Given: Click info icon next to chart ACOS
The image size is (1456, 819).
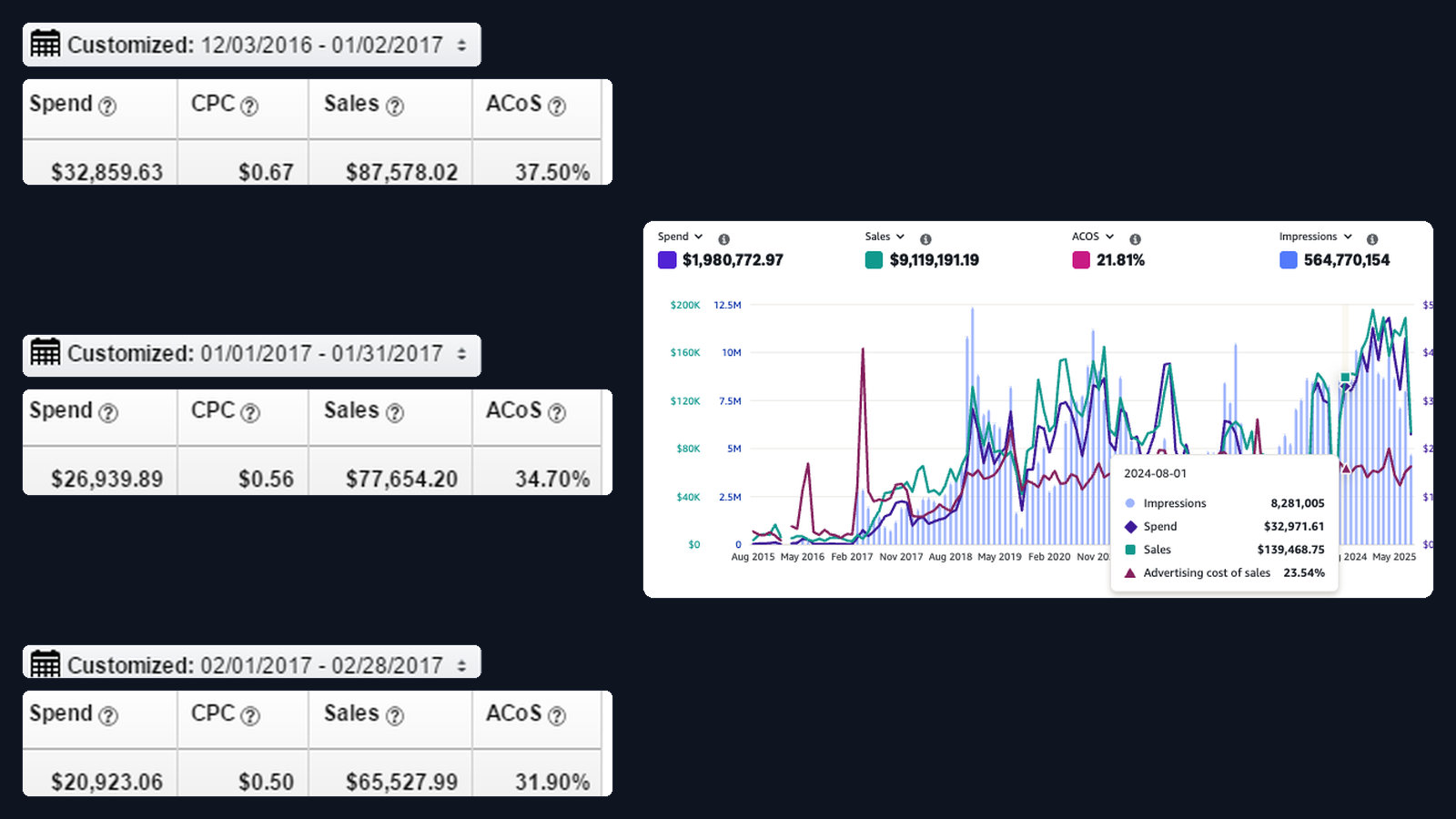Looking at the screenshot, I should 1135,239.
